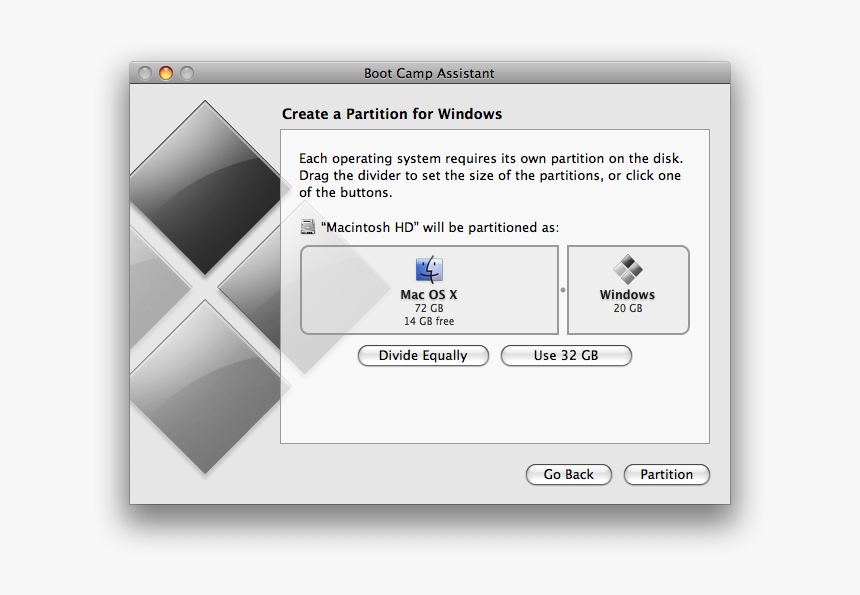860x595 pixels.
Task: Click the Divide Equally button
Action: point(423,355)
